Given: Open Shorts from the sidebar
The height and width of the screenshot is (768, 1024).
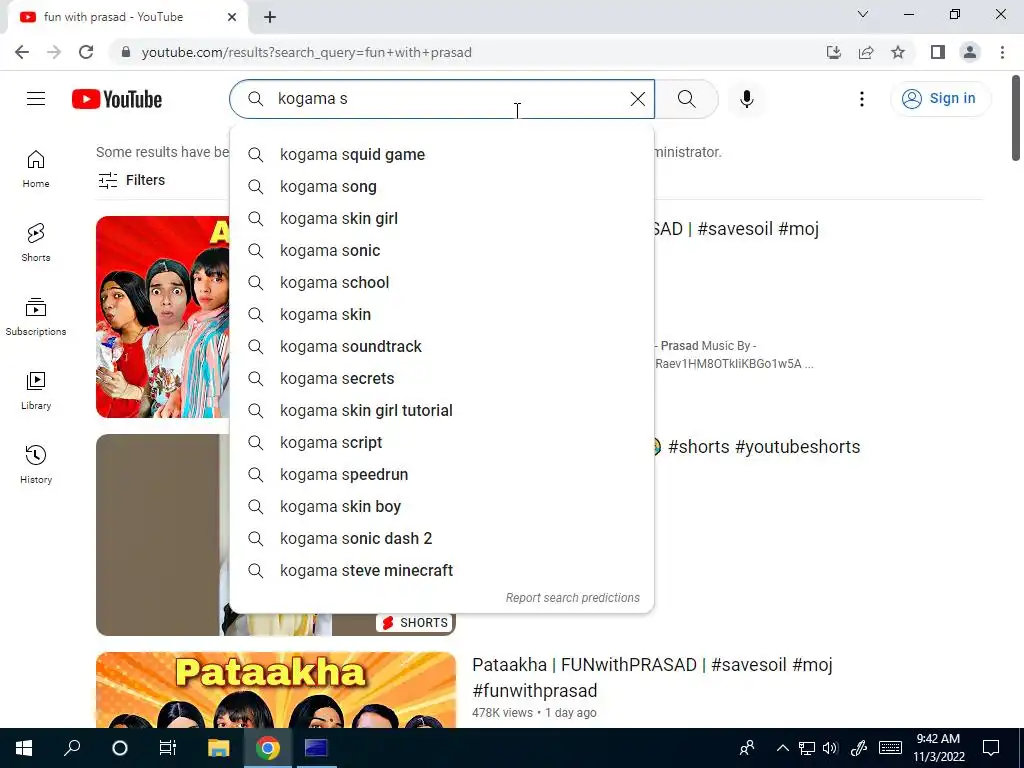Looking at the screenshot, I should click(36, 243).
